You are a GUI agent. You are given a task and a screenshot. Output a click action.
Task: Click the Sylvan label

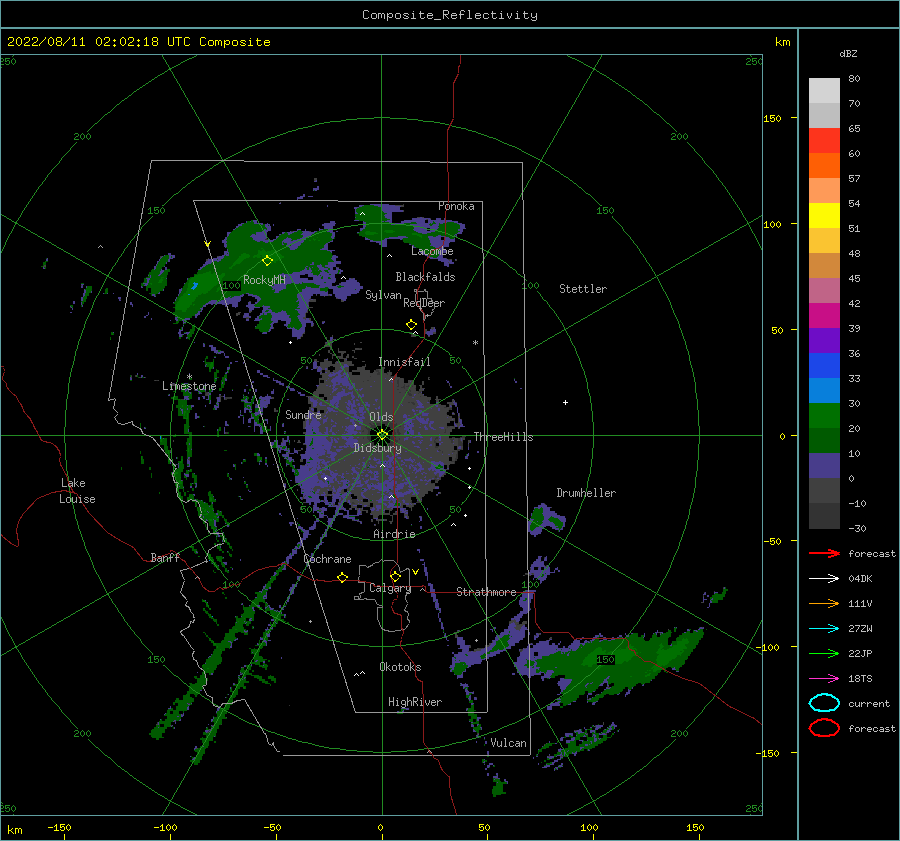pyautogui.click(x=383, y=295)
